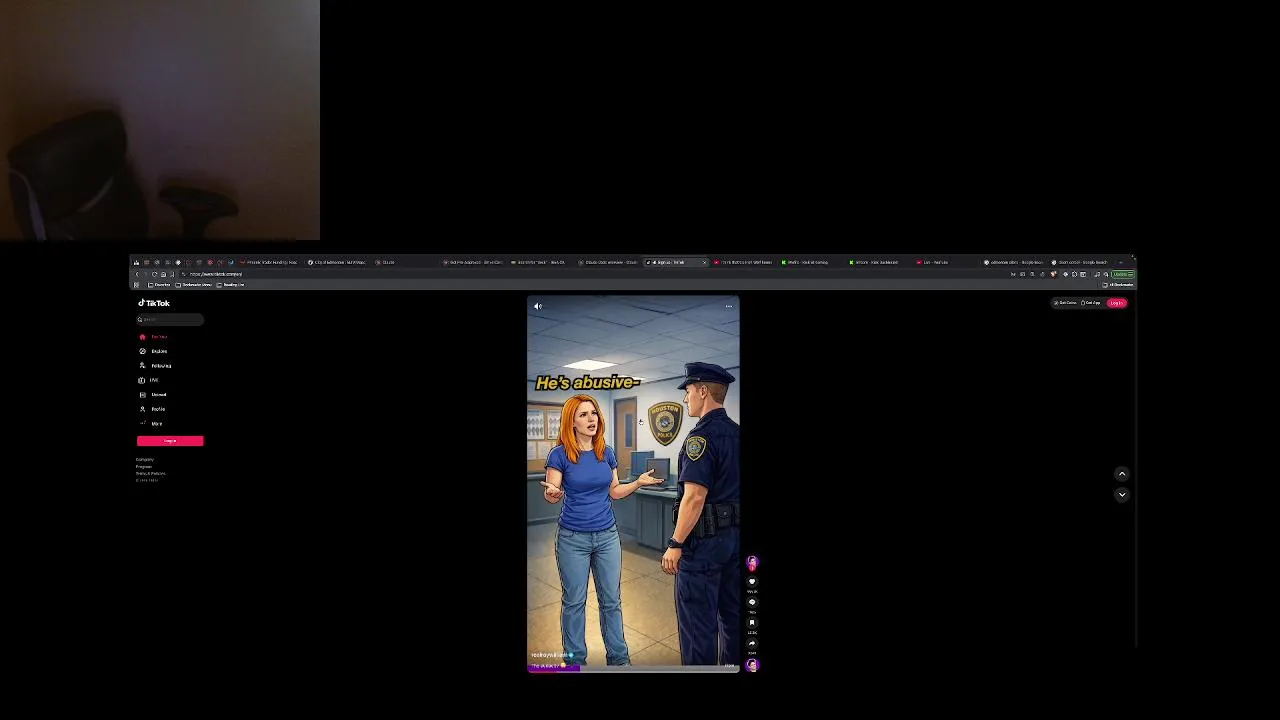Go to previous video with up arrow
This screenshot has width=1280, height=720.
1122,474
